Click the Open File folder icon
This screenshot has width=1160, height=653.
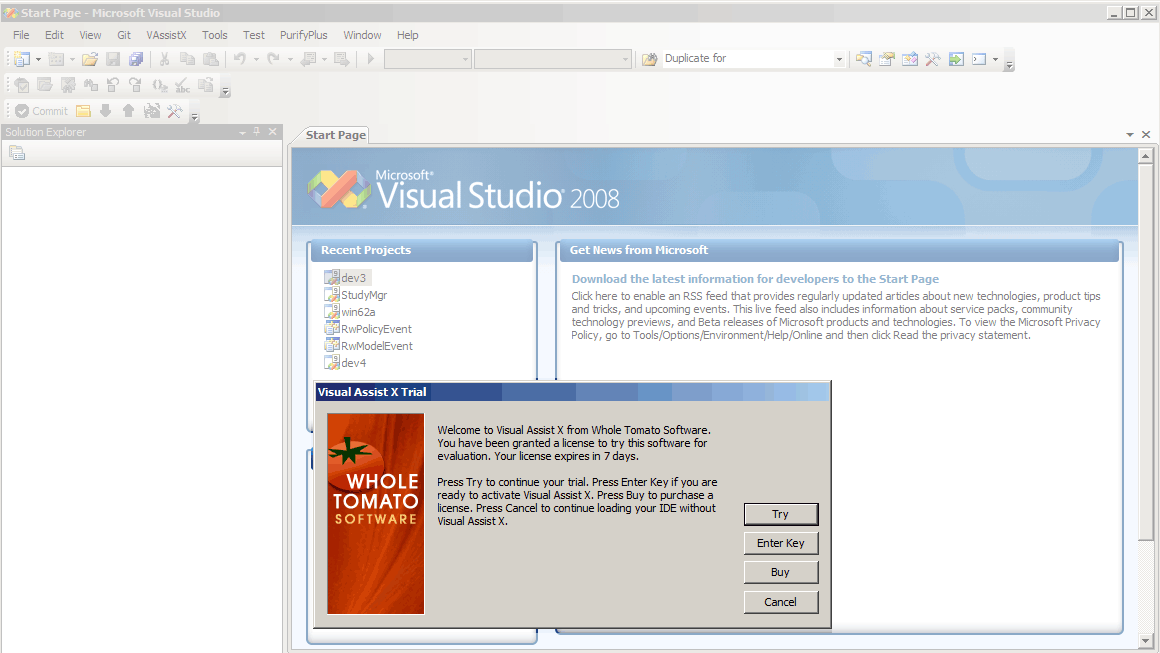[x=90, y=59]
